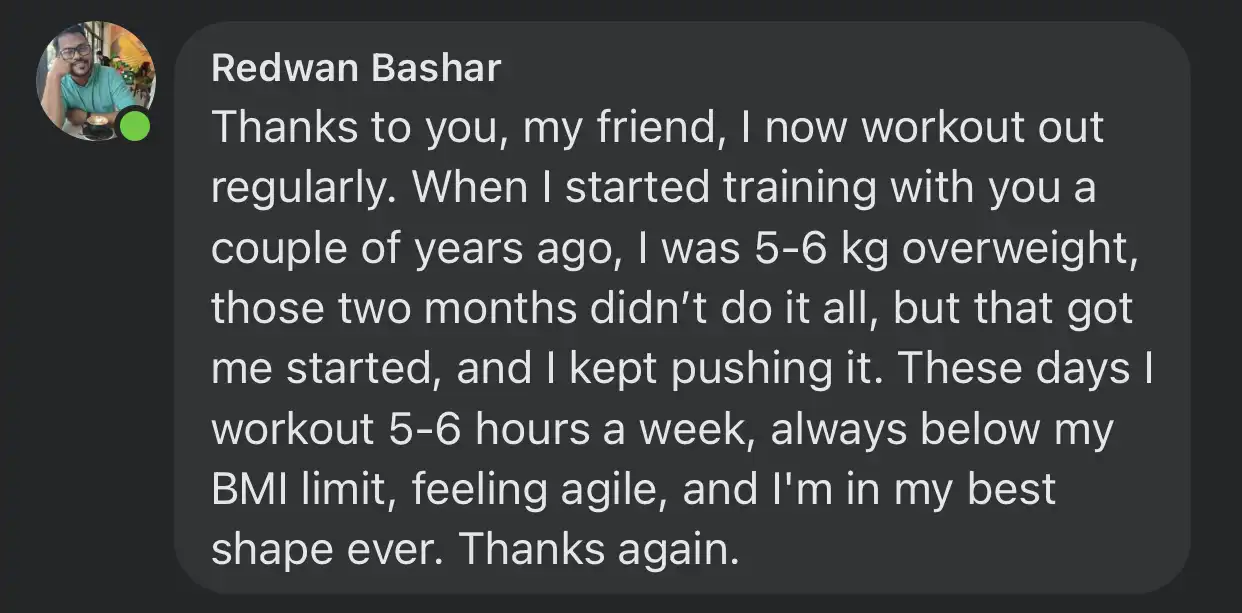Open the Redwan Bashar name link
This screenshot has height=613, width=1242.
(357, 69)
